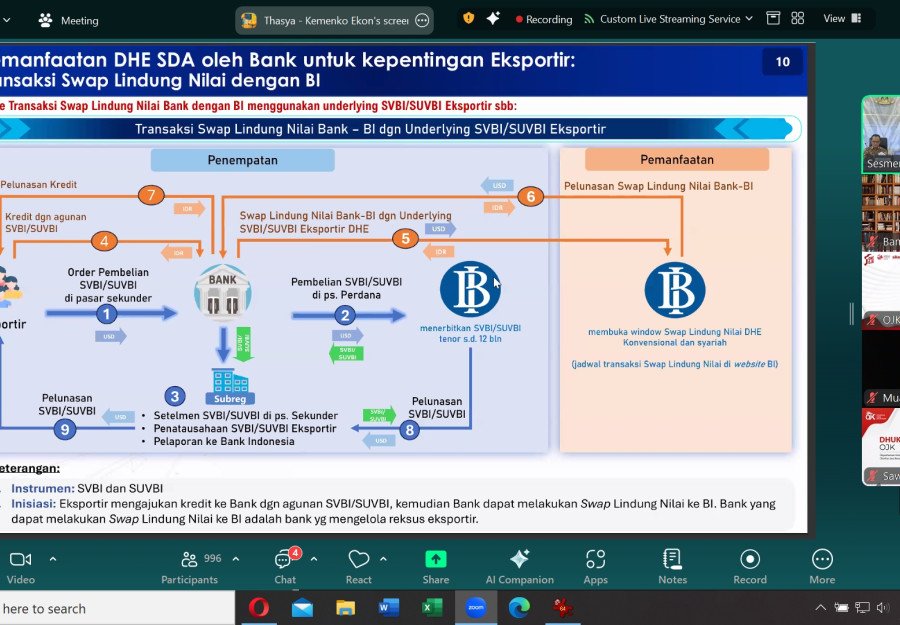Select the OJK participant thumbnail
900x625 pixels.
(881, 290)
